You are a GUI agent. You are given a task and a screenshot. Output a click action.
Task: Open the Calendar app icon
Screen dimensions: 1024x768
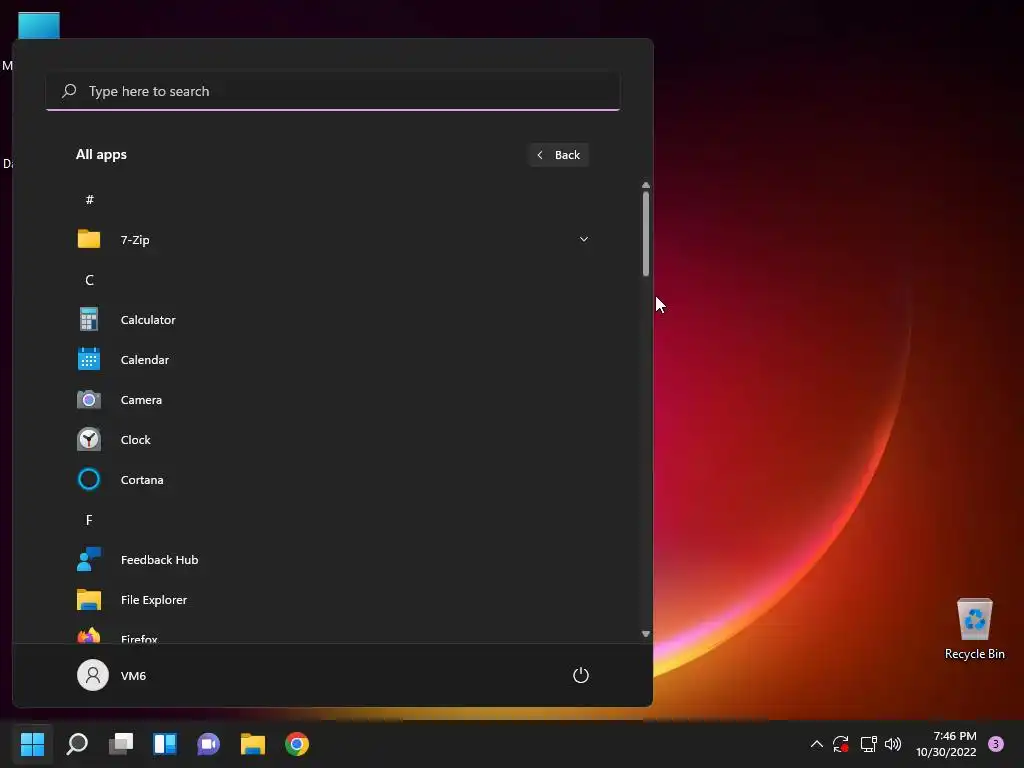tap(89, 359)
